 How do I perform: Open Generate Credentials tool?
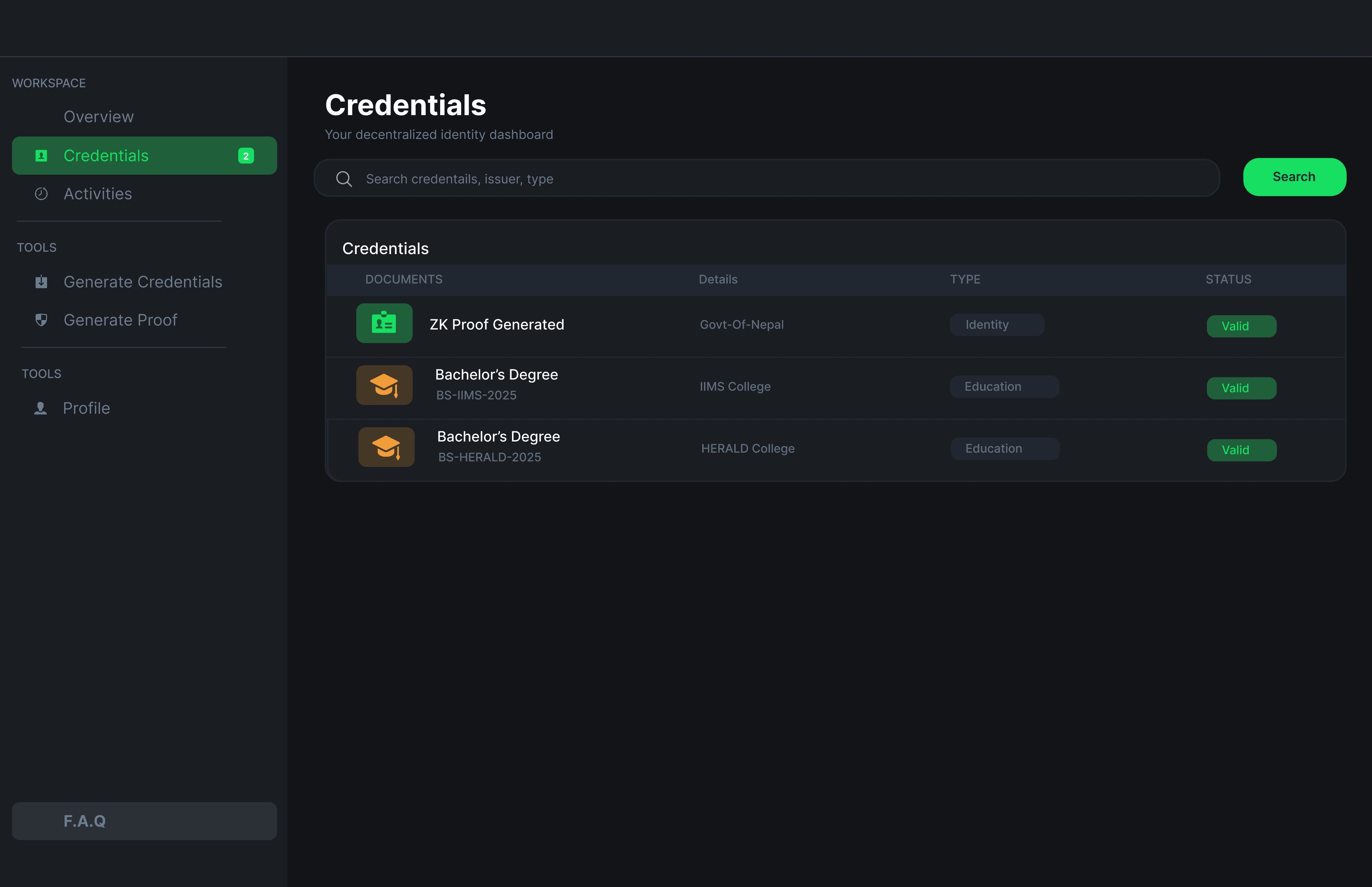point(143,282)
